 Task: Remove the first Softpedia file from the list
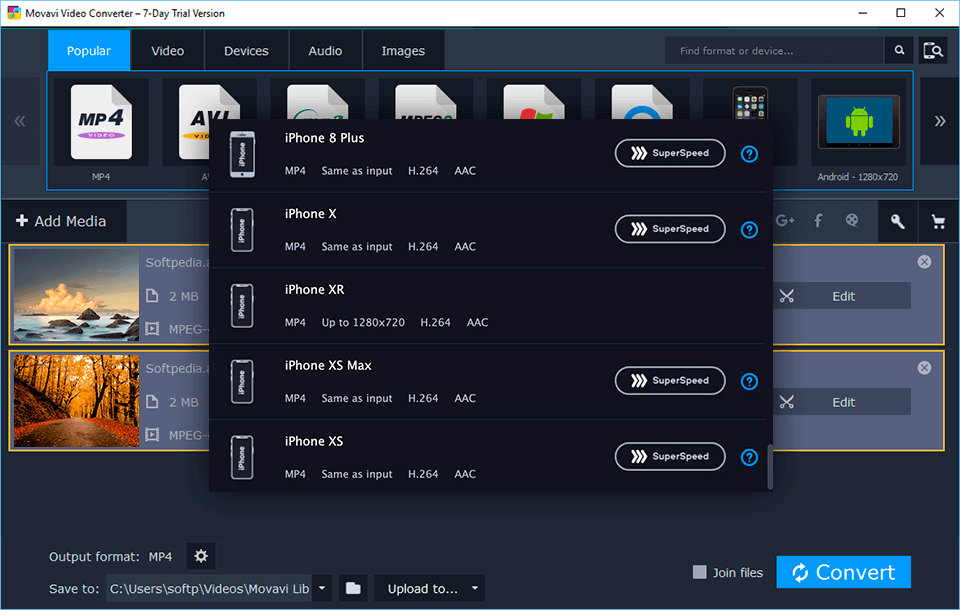click(924, 261)
